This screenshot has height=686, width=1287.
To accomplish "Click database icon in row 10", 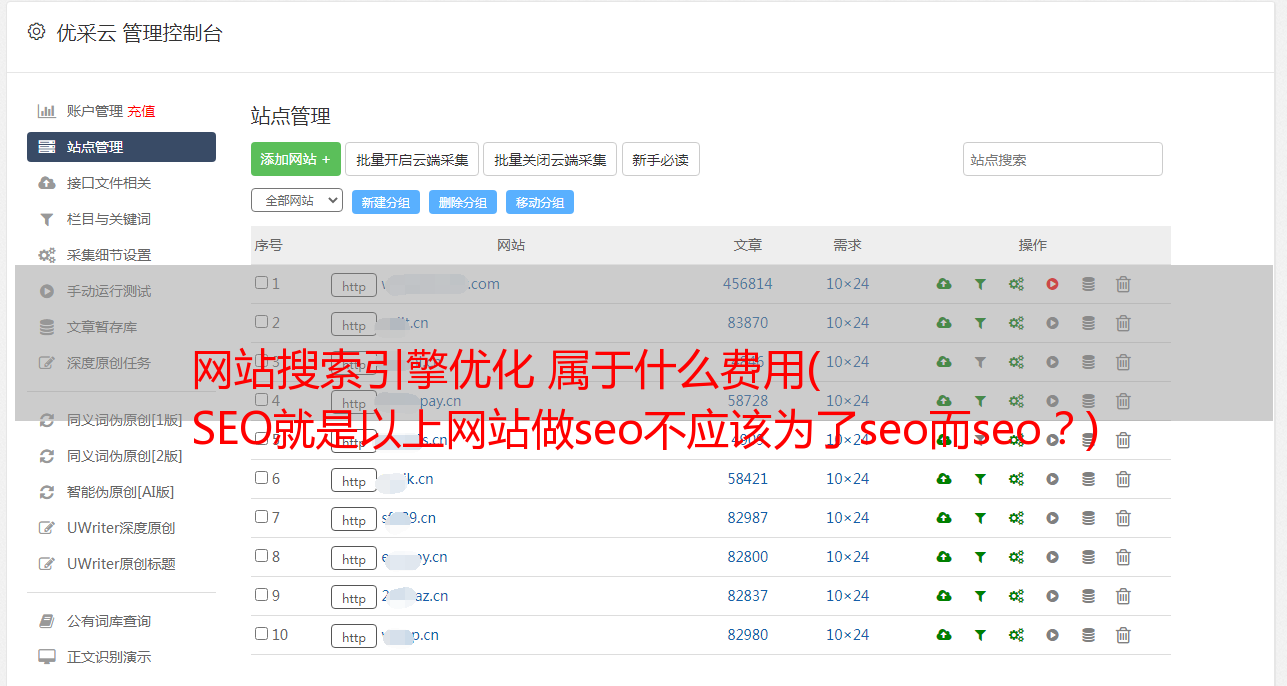I will [1088, 635].
